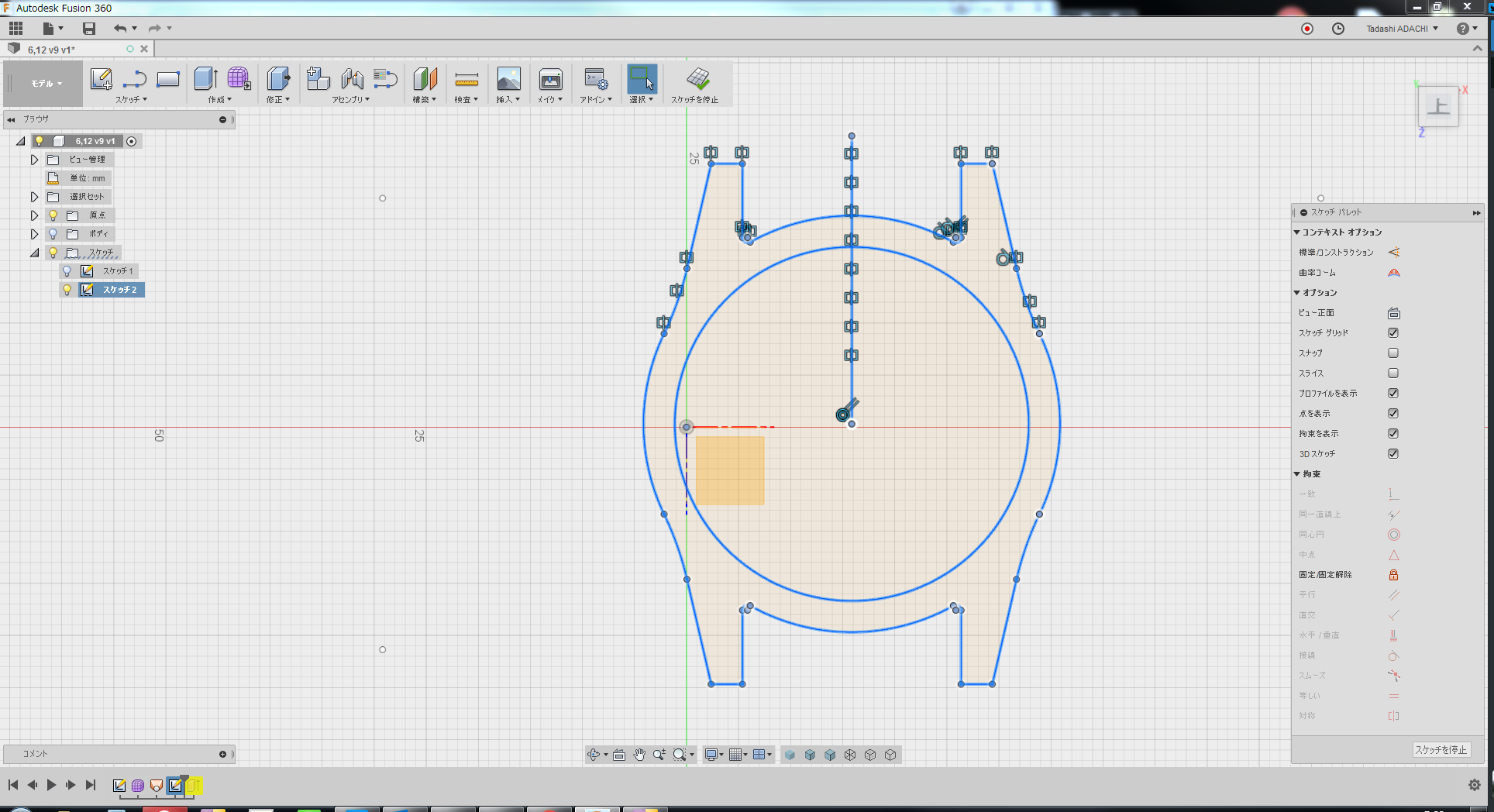Expand the ボディ tree node

click(x=34, y=234)
